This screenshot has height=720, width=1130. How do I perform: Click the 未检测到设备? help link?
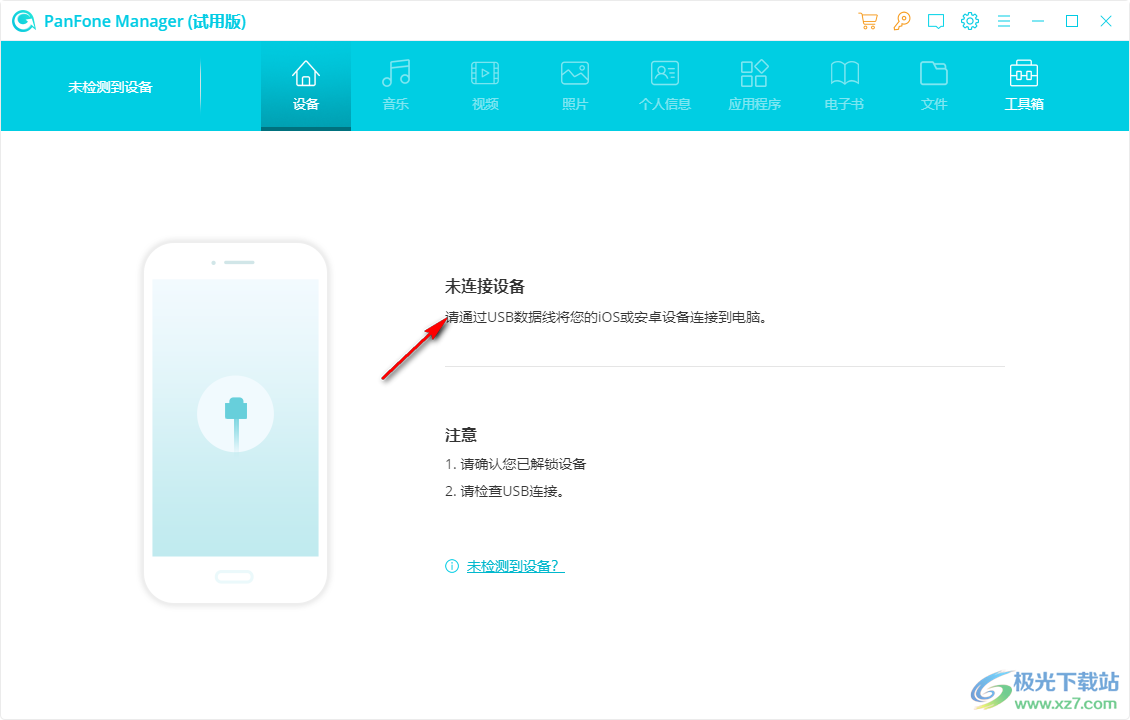tap(515, 566)
